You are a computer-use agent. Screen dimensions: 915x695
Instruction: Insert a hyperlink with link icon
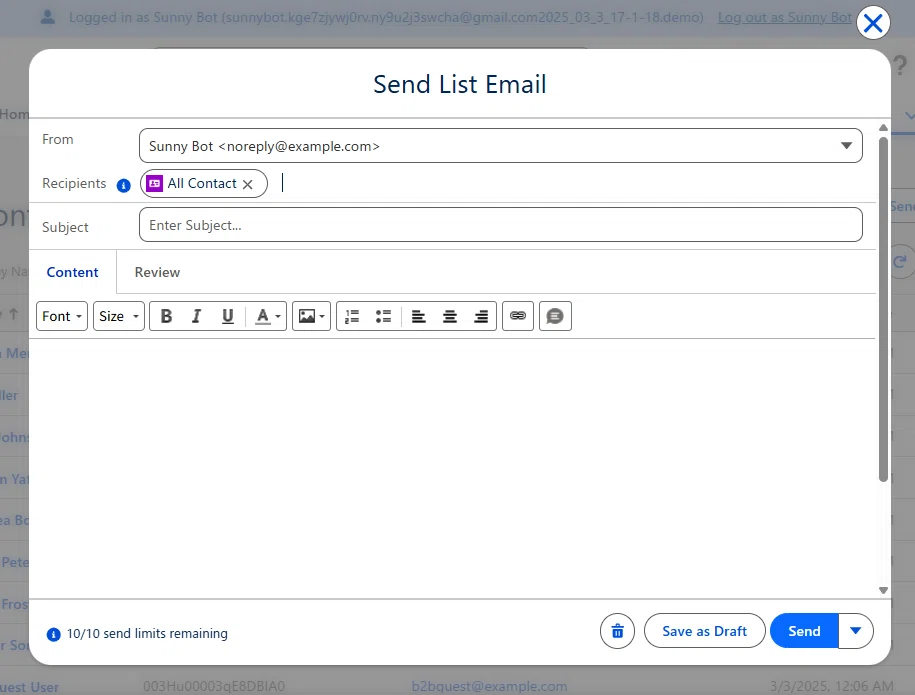518,316
